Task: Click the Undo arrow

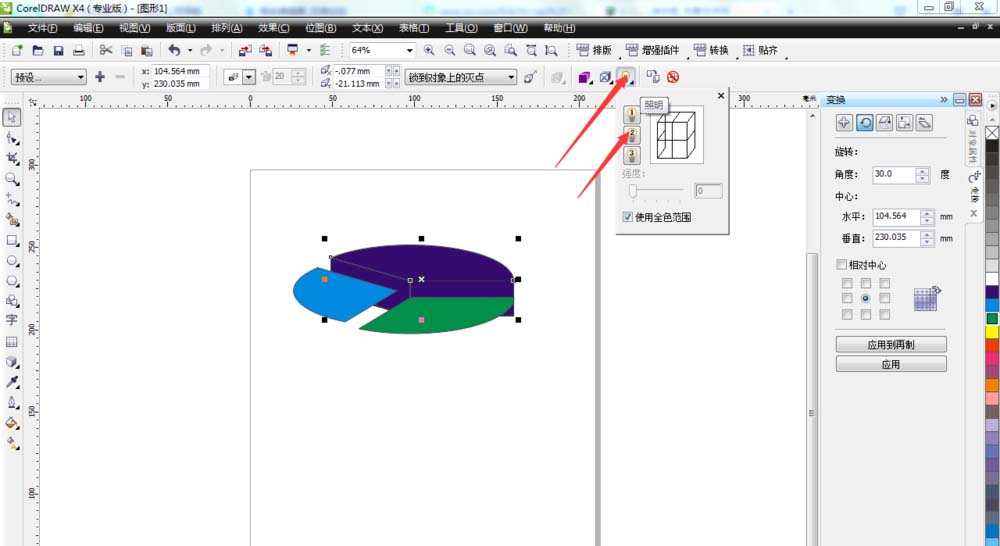Action: point(173,50)
